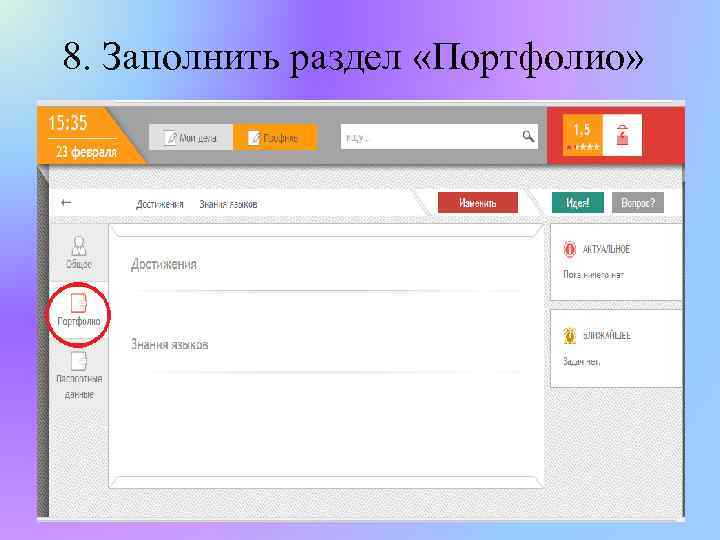Click the 'Пока ничего нет' text
The width and height of the screenshot is (720, 540).
coord(593,275)
